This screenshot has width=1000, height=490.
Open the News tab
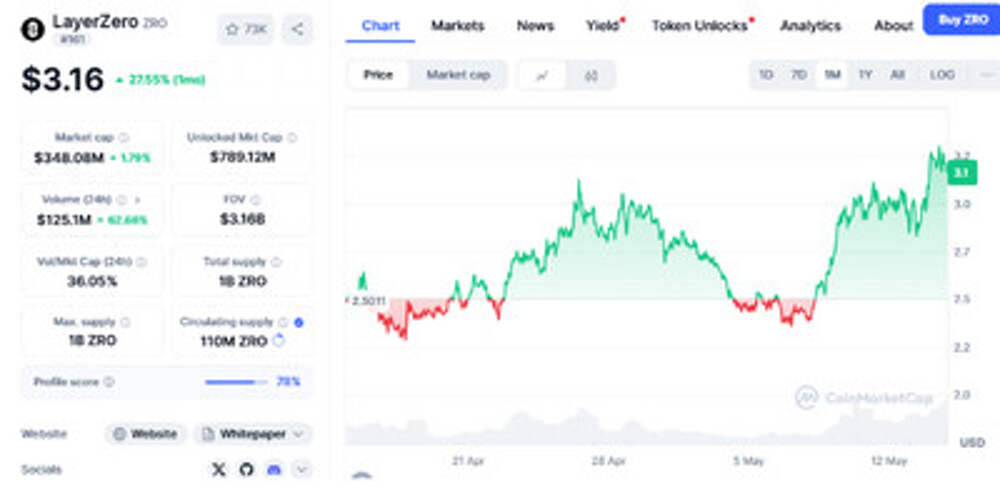coord(535,26)
